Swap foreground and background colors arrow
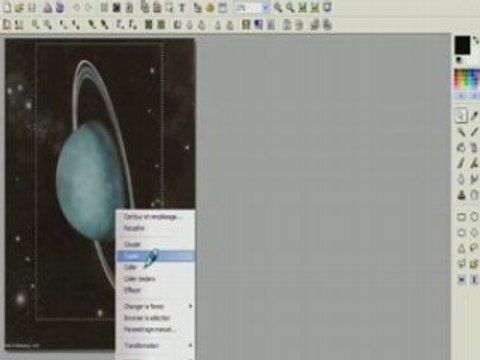The width and height of the screenshot is (480, 360). (x=476, y=40)
